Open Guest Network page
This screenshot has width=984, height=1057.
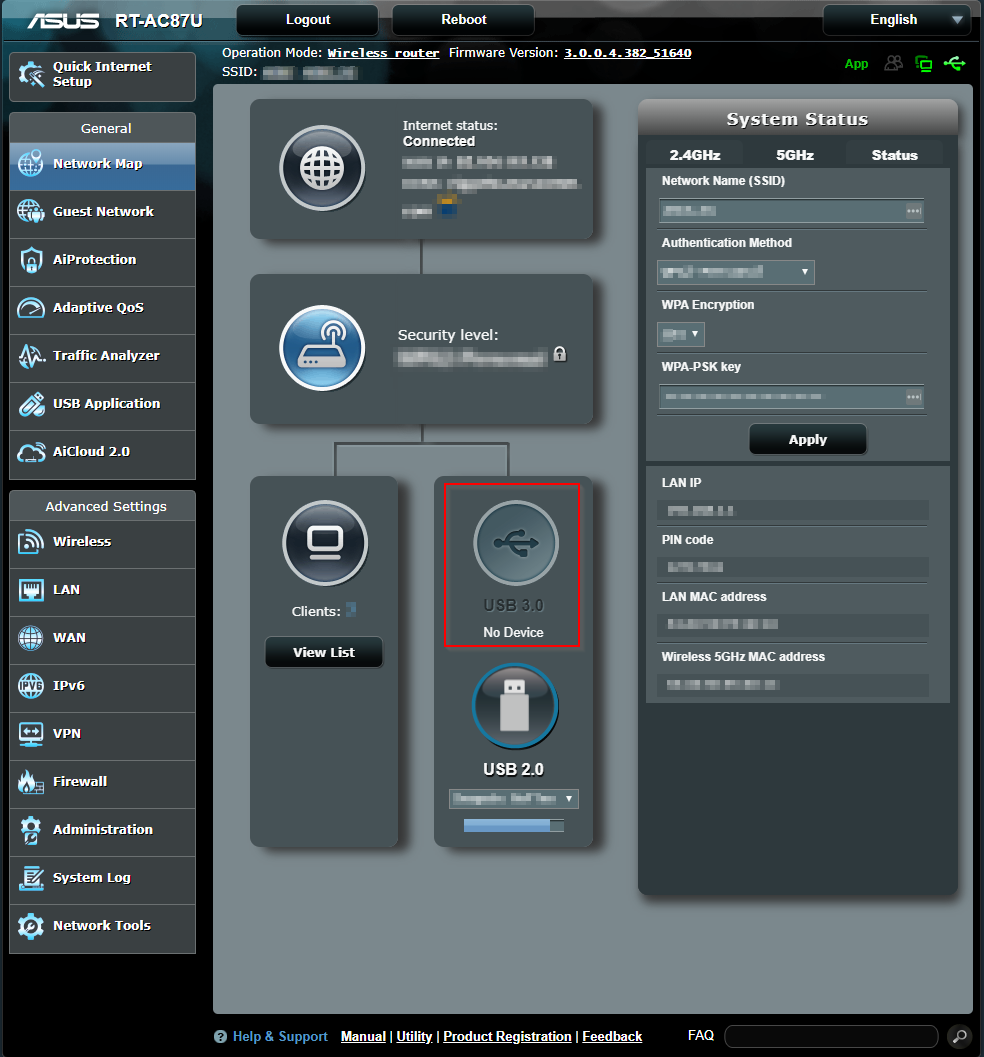pyautogui.click(x=102, y=214)
